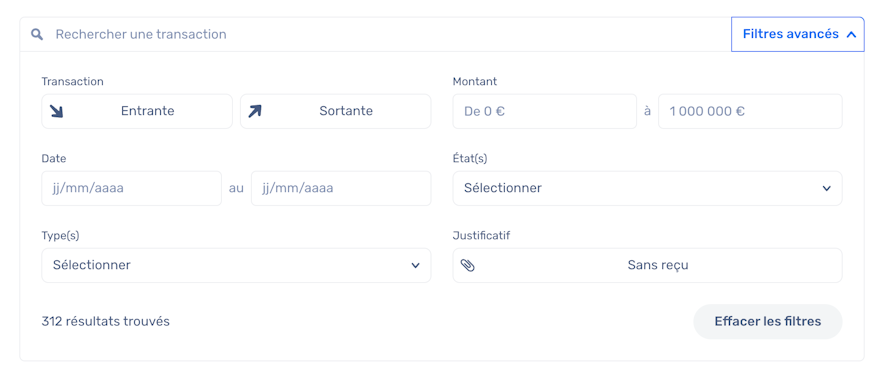Click the up-right arrow icon for Sortante
Viewport: 884px width, 375px height.
255,111
